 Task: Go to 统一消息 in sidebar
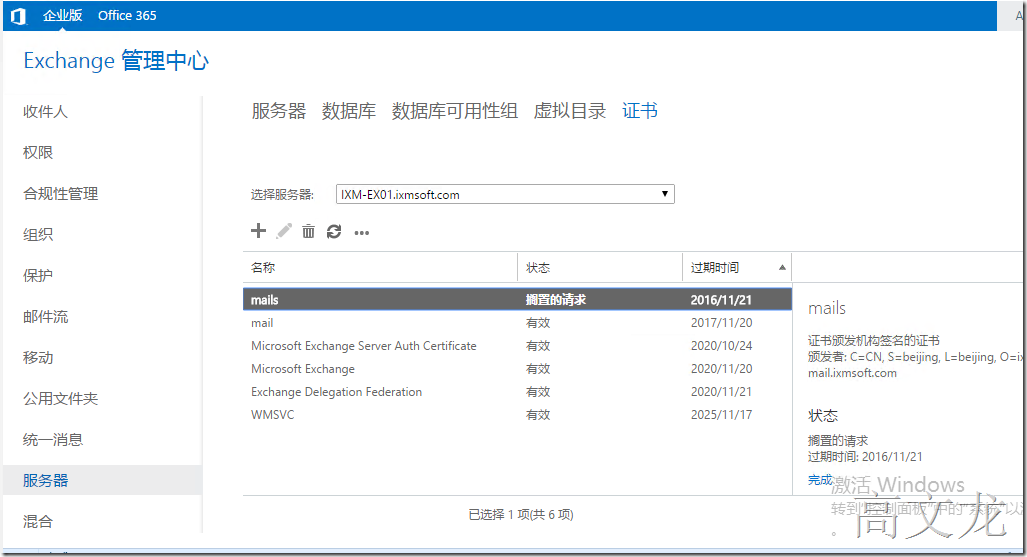(53, 440)
